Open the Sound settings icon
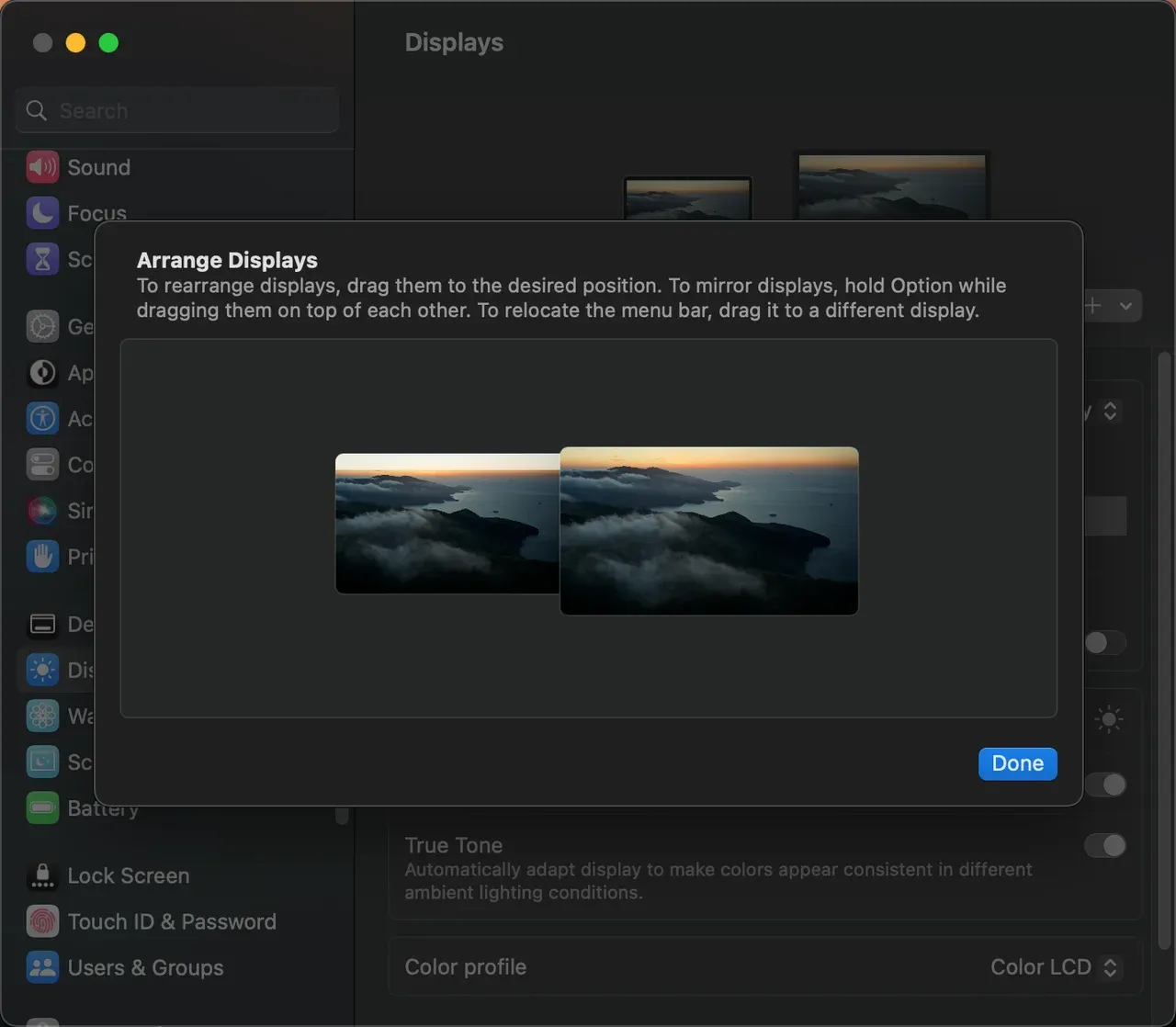Screen dimensions: 1176x1027 coord(42,167)
